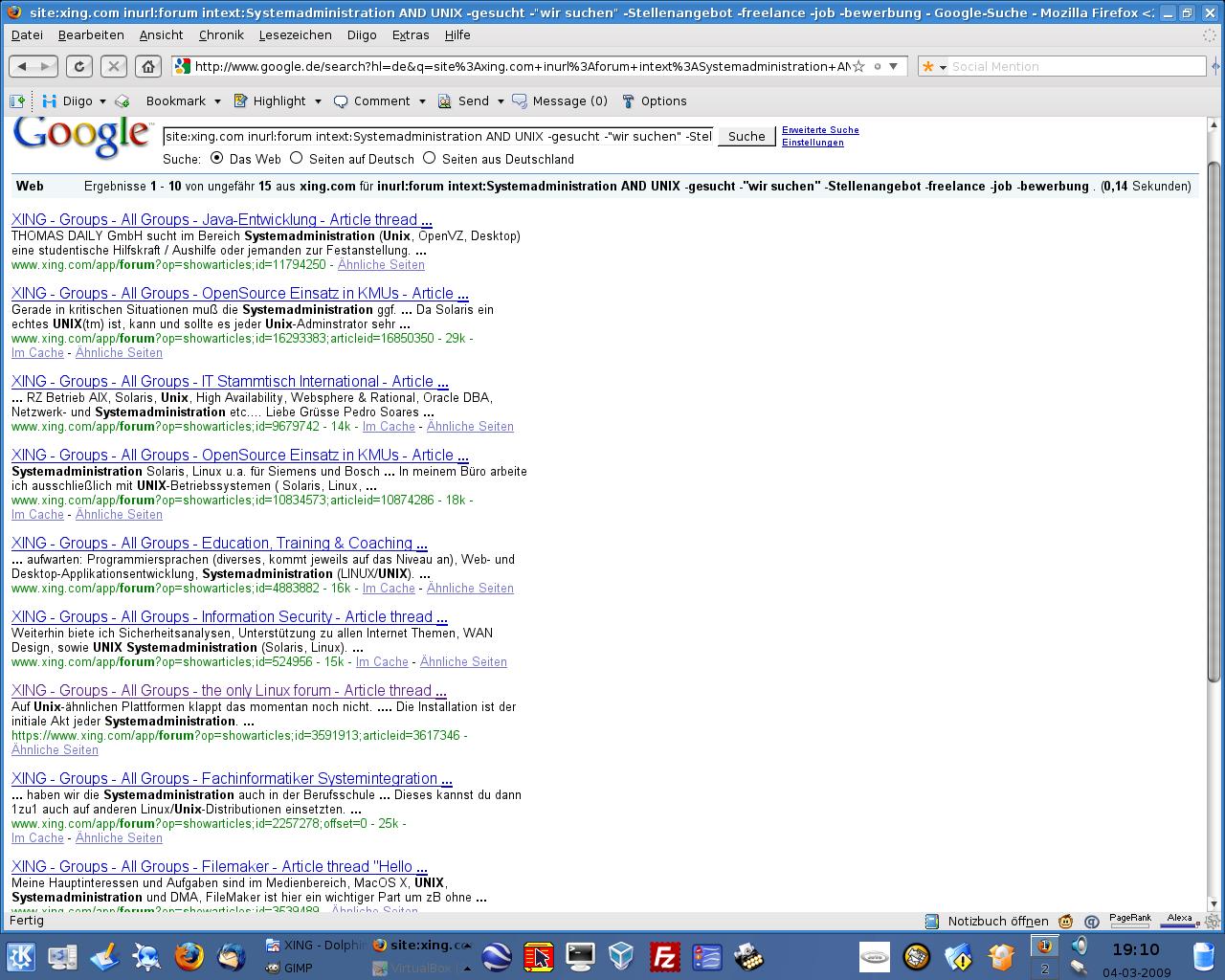Image resolution: width=1225 pixels, height=980 pixels.
Task: Go back with the back arrow button
Action: (x=22, y=66)
